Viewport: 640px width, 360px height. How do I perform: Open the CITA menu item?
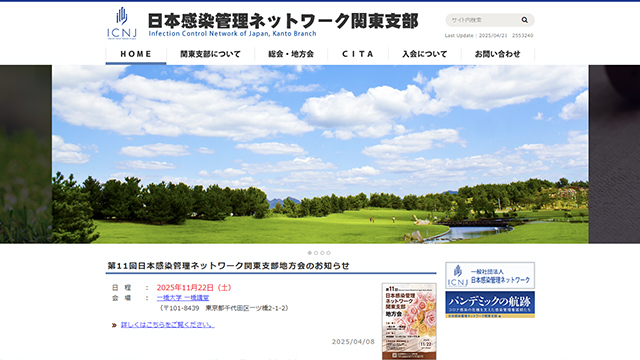[358, 54]
